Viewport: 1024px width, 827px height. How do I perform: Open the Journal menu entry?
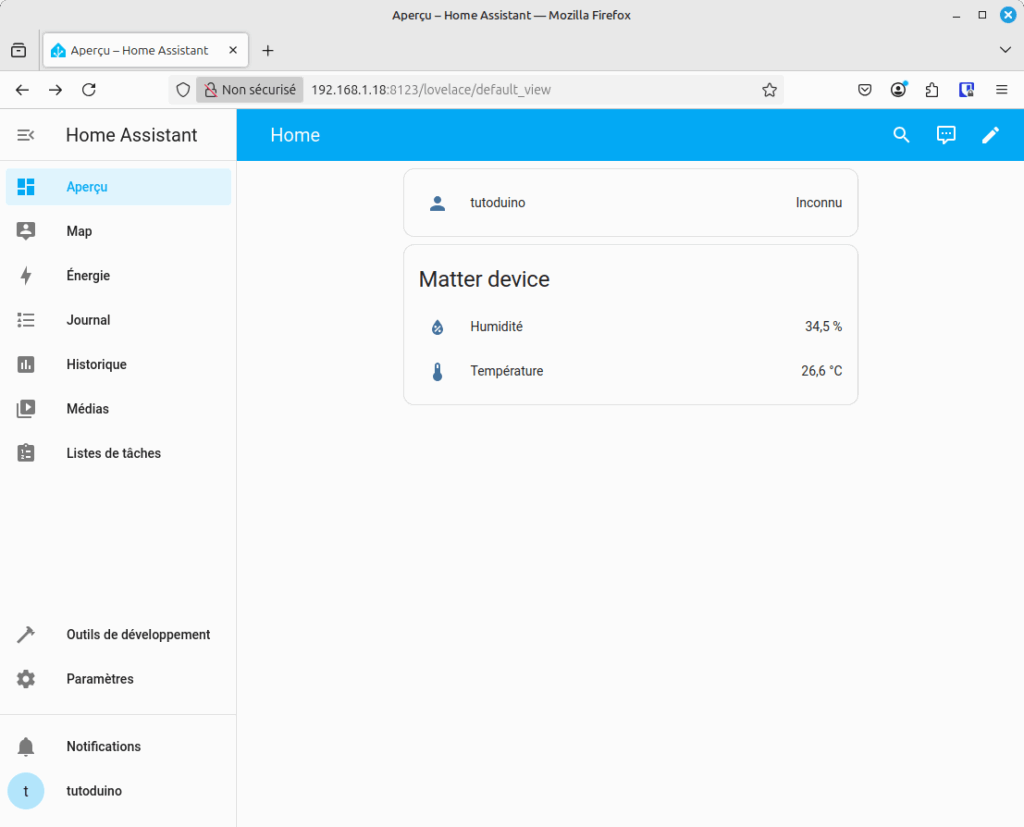pyautogui.click(x=118, y=320)
